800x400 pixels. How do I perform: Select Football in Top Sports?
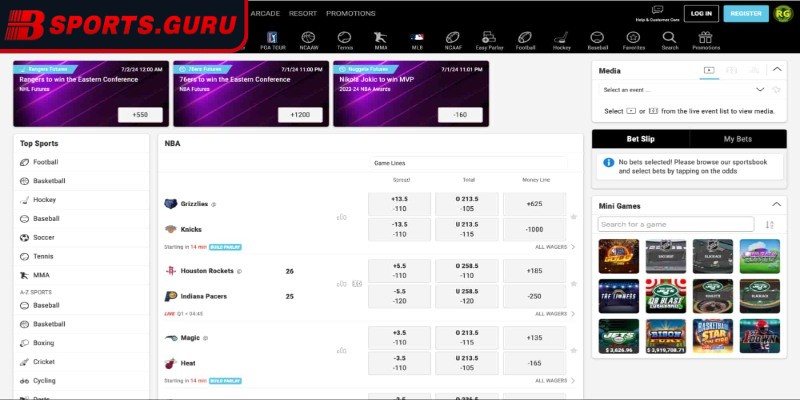click(x=82, y=162)
